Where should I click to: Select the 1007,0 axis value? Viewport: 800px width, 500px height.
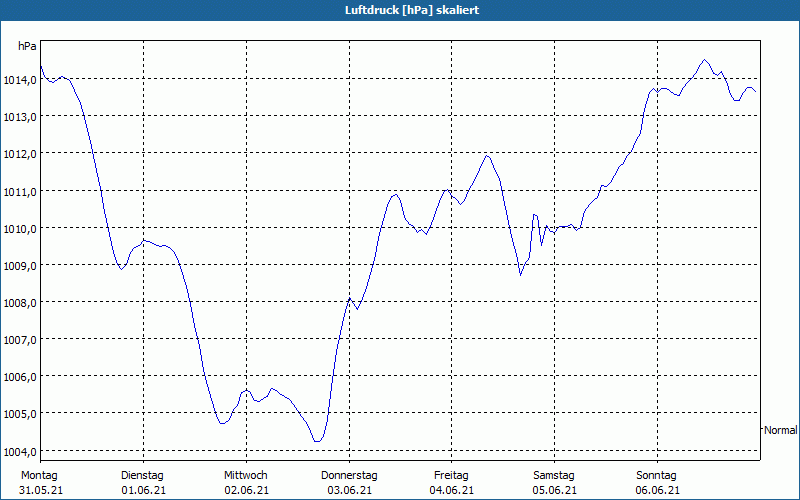tap(20, 340)
